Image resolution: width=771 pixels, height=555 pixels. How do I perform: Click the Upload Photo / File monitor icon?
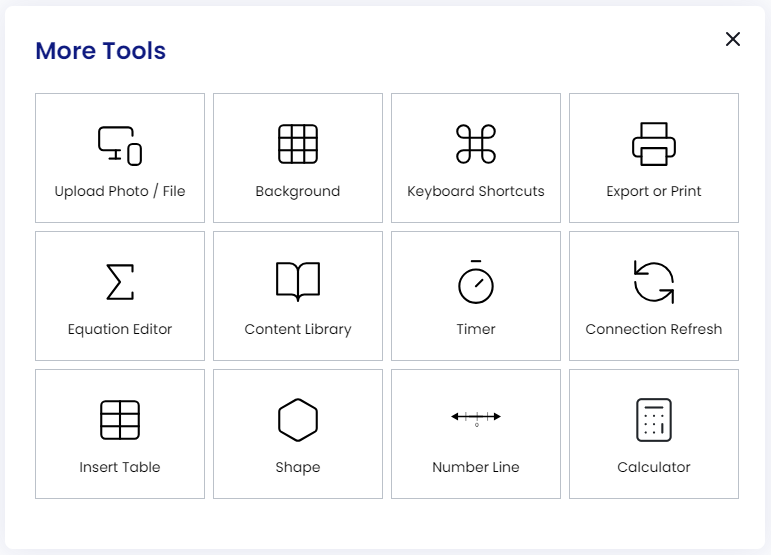point(120,145)
